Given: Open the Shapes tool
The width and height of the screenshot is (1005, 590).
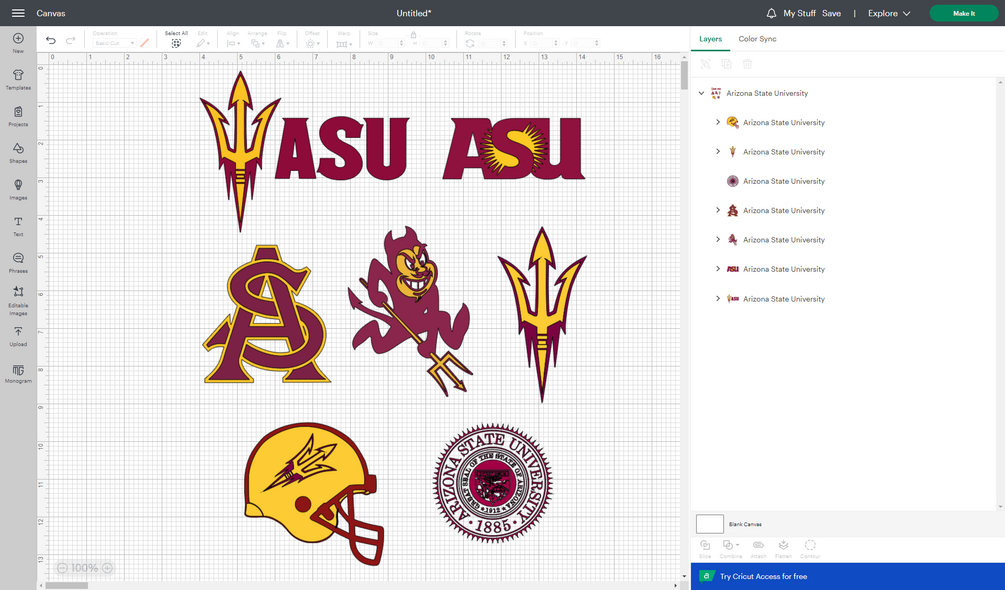Looking at the screenshot, I should [x=18, y=152].
